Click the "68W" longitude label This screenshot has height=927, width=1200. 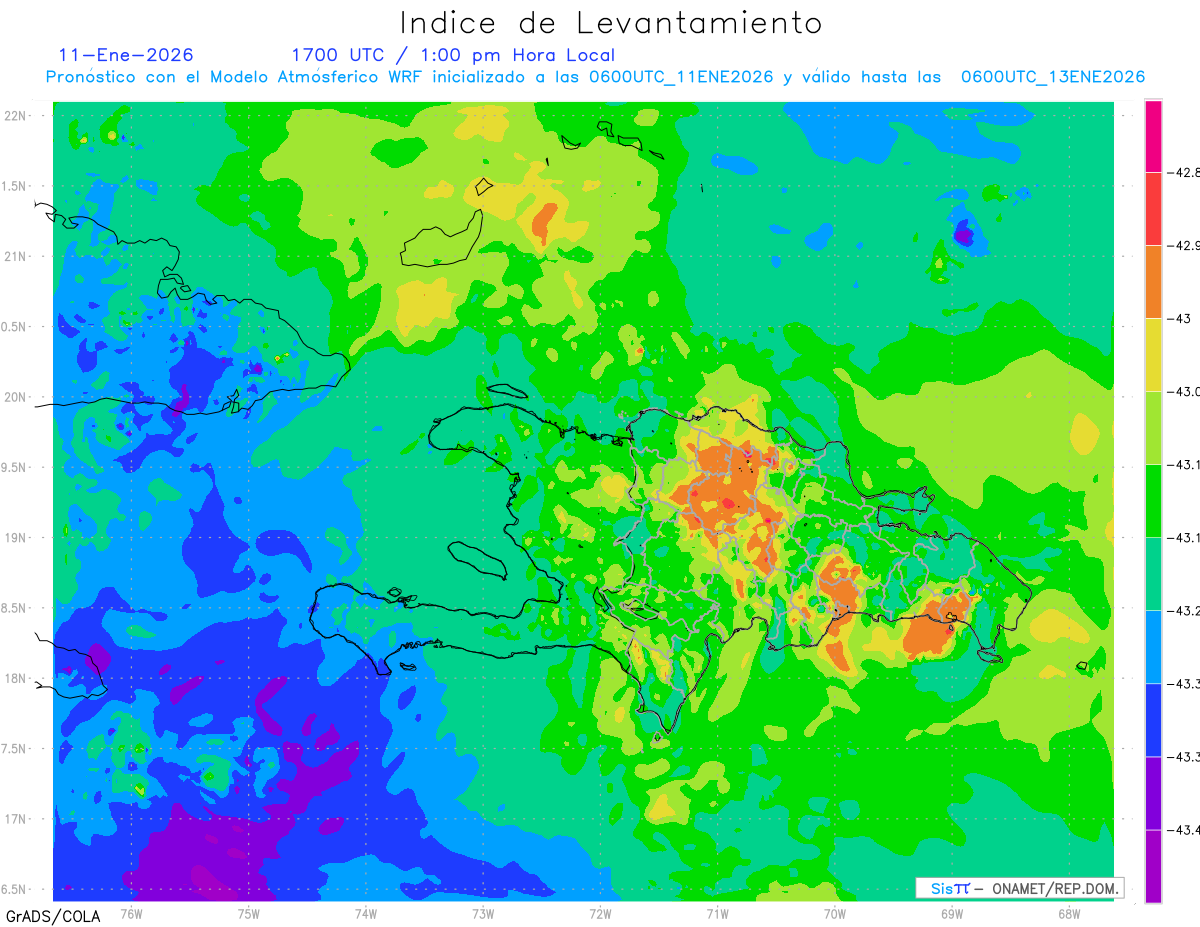click(1069, 913)
